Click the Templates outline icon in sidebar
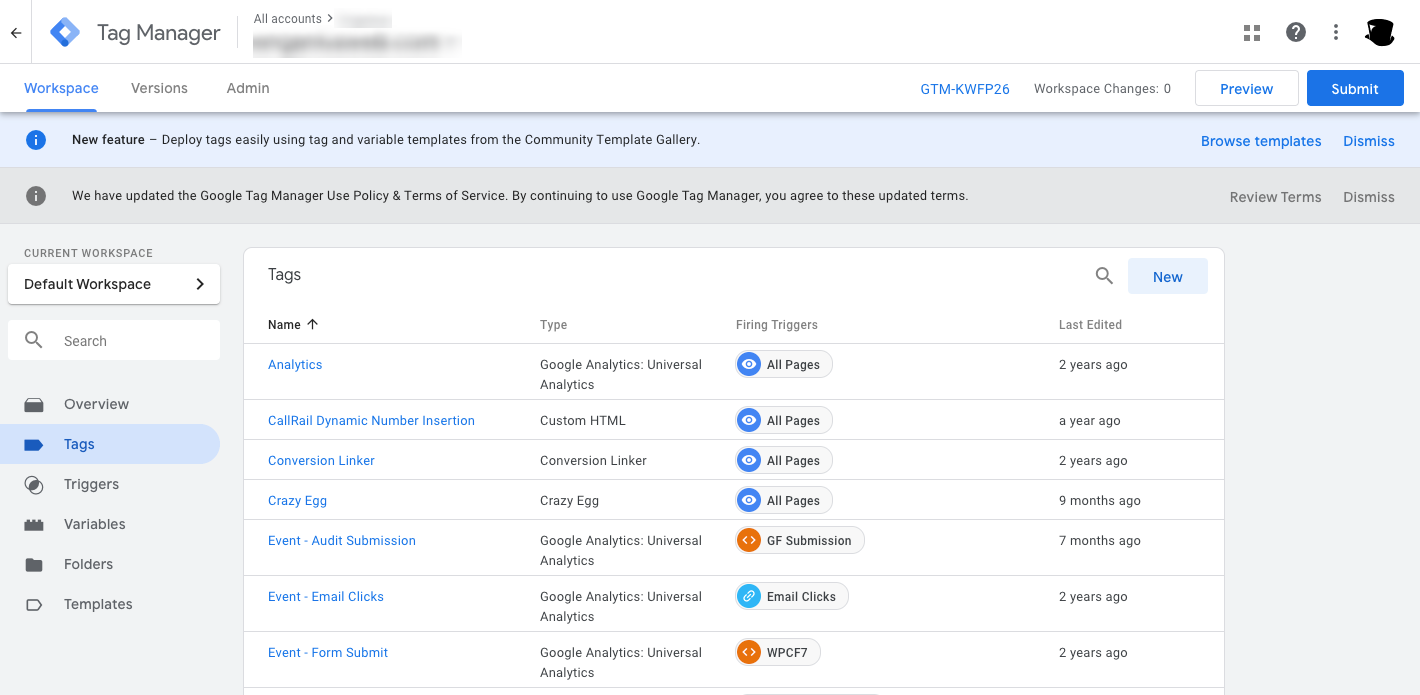The image size is (1420, 695). (x=34, y=604)
